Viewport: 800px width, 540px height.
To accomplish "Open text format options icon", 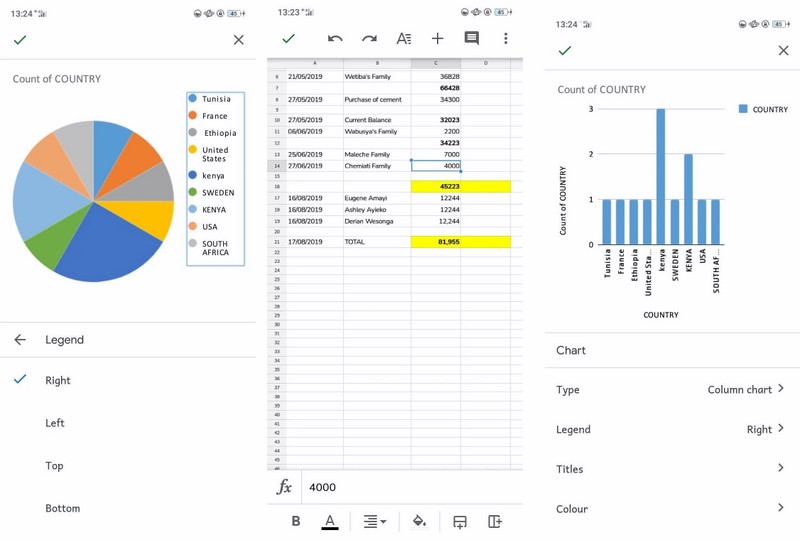I will pos(404,38).
